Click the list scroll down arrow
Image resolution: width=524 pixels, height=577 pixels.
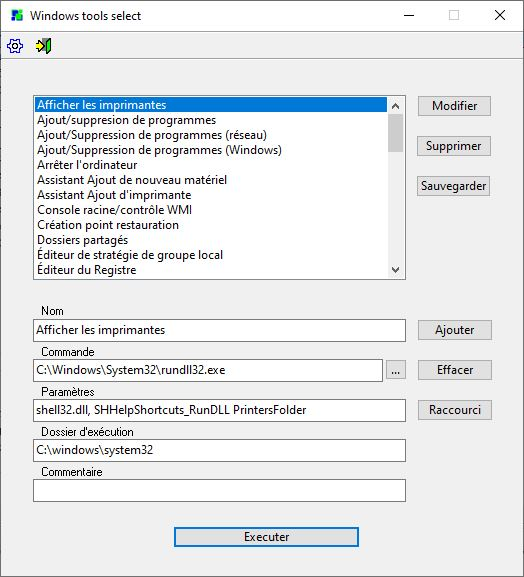pos(395,270)
